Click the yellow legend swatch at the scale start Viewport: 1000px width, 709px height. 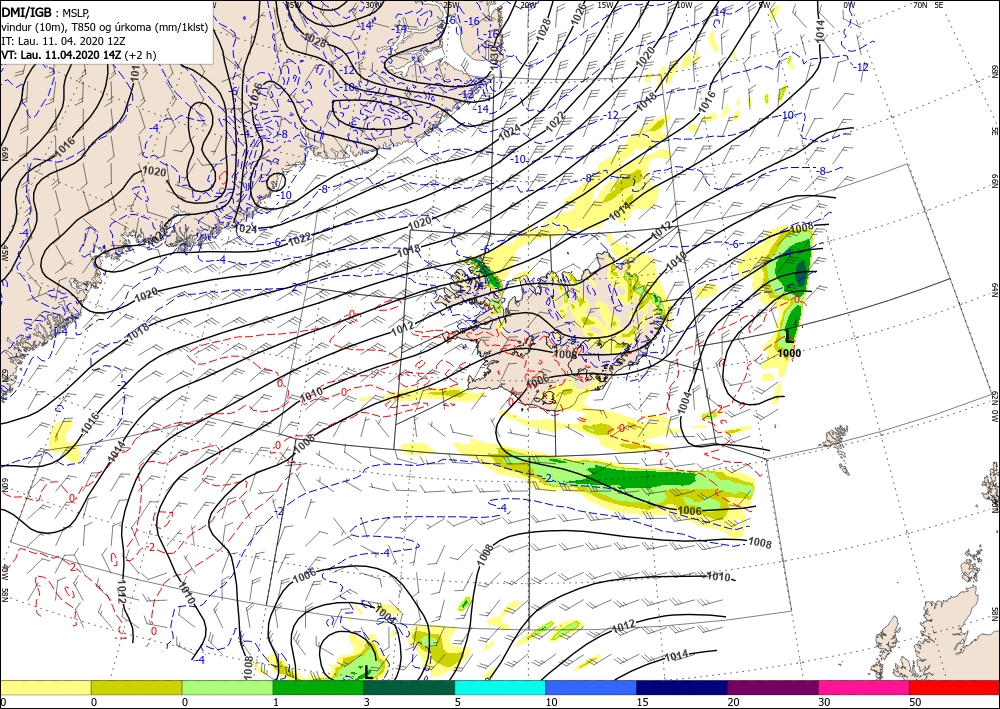(45, 687)
